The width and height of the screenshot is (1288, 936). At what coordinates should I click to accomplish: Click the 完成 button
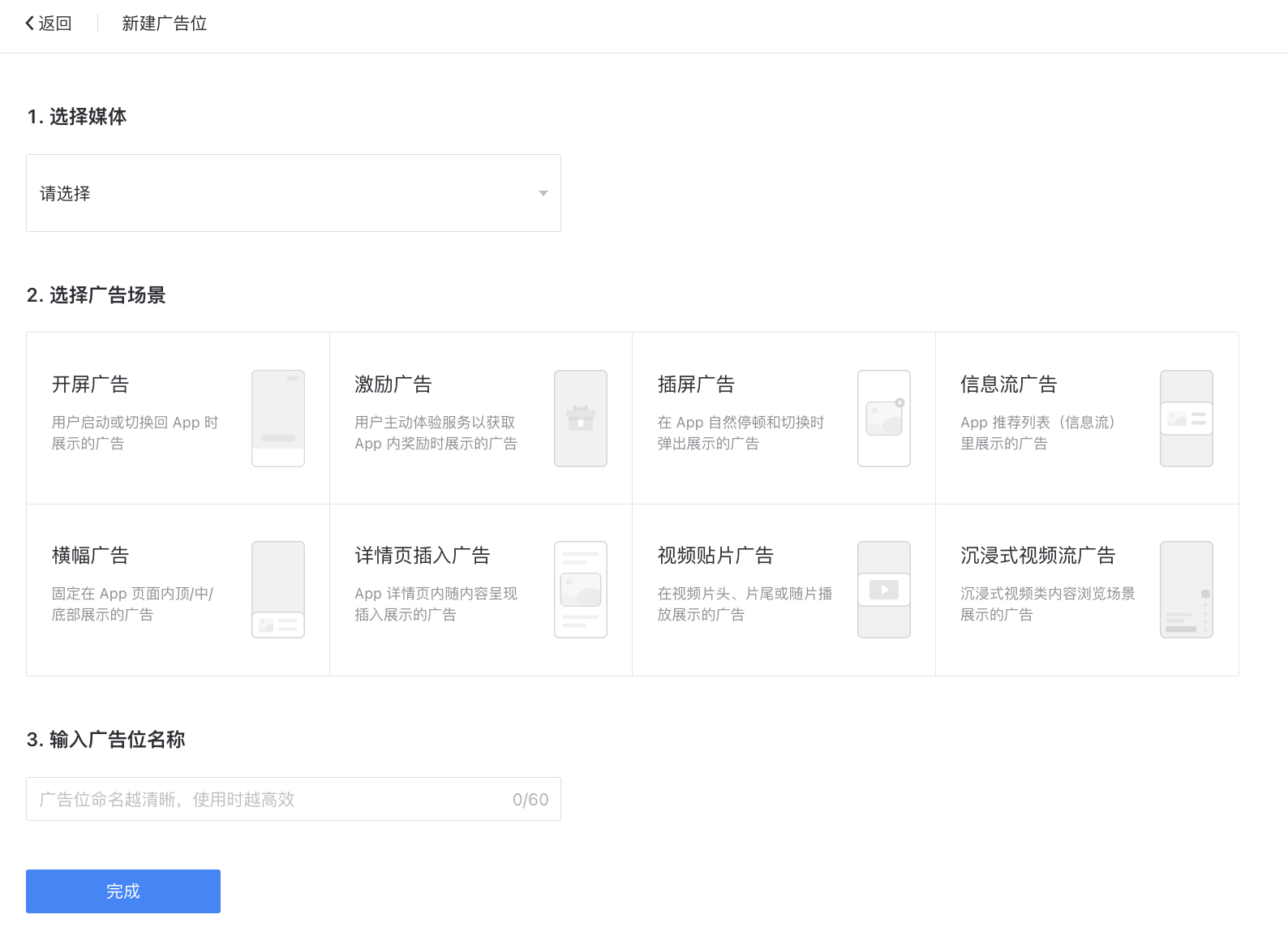tap(123, 891)
